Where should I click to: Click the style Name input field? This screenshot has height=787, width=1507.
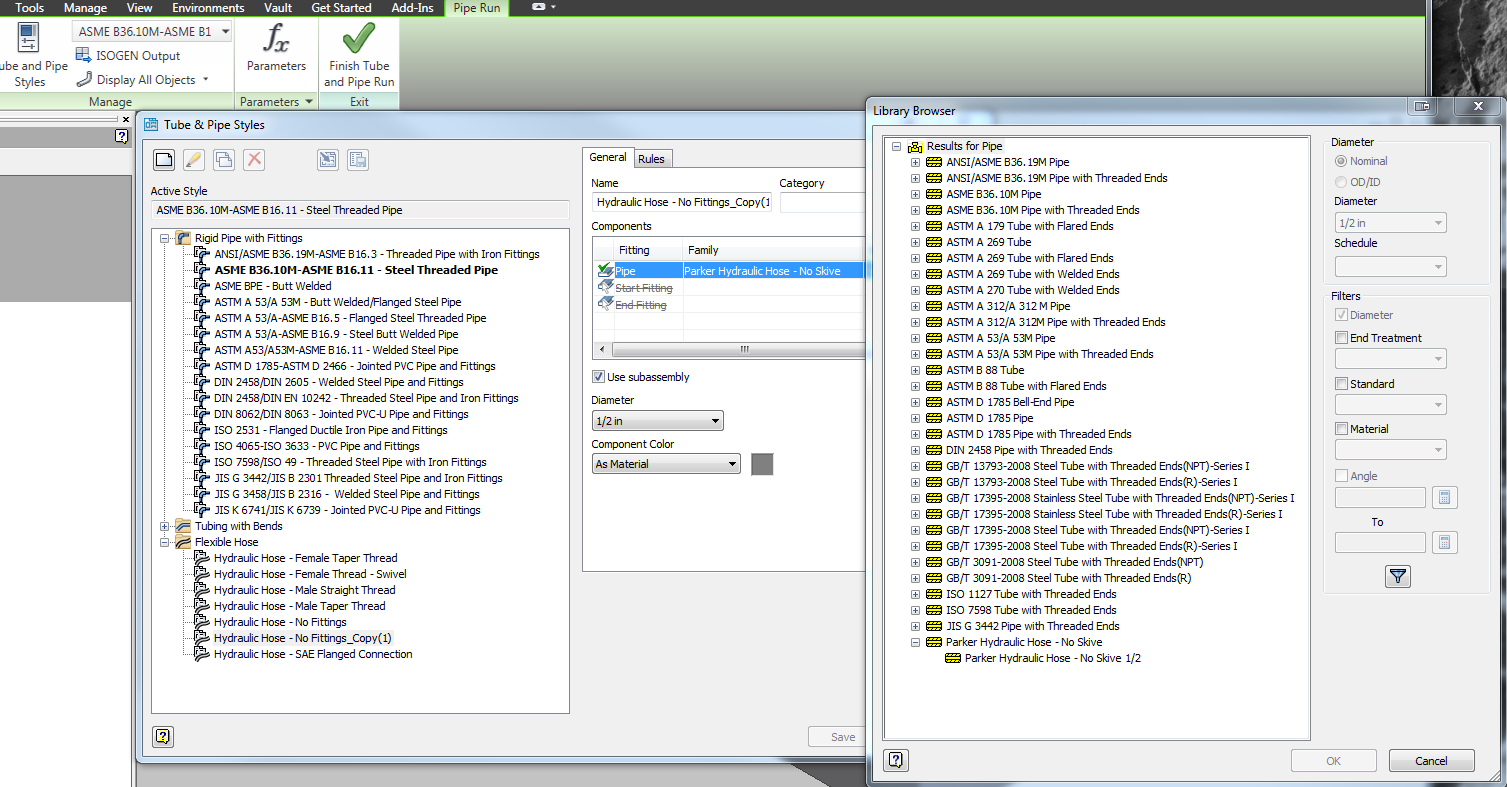[681, 202]
